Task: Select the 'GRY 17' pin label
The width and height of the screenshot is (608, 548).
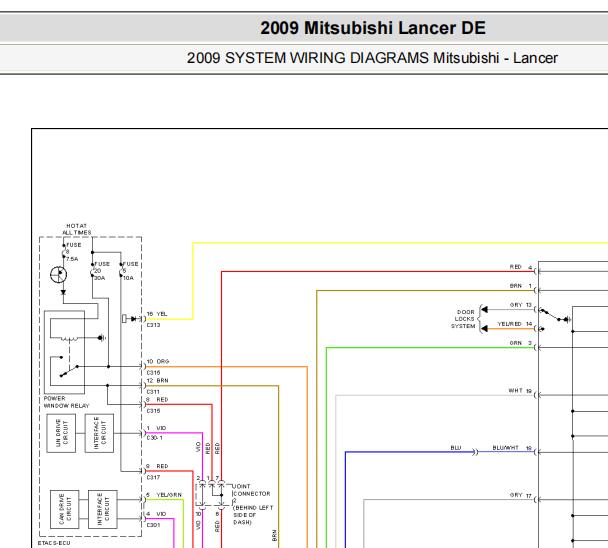Action: 521,495
